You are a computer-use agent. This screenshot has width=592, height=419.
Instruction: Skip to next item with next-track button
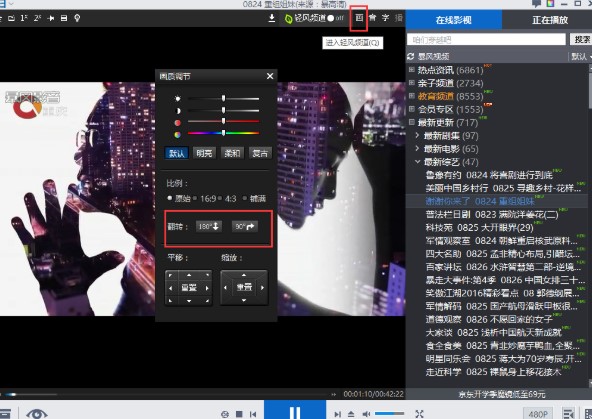(x=338, y=414)
